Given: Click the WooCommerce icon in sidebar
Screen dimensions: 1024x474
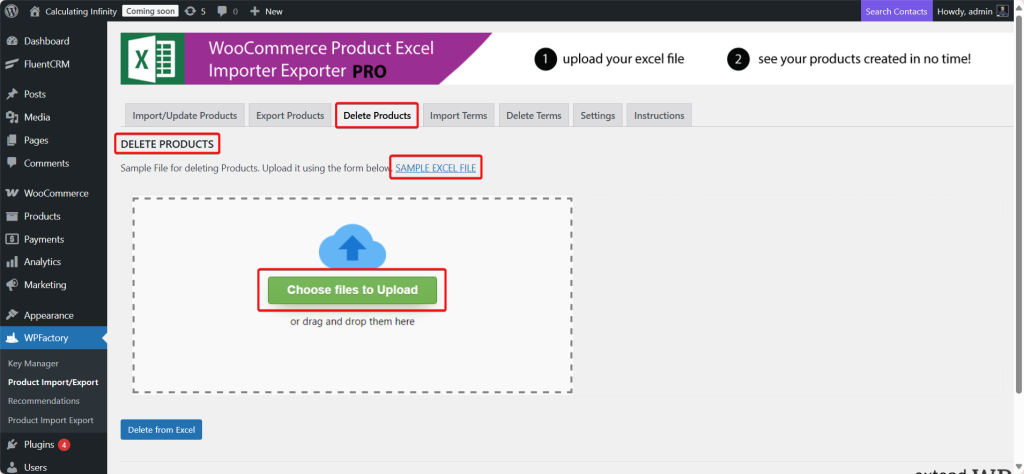Looking at the screenshot, I should (x=12, y=193).
